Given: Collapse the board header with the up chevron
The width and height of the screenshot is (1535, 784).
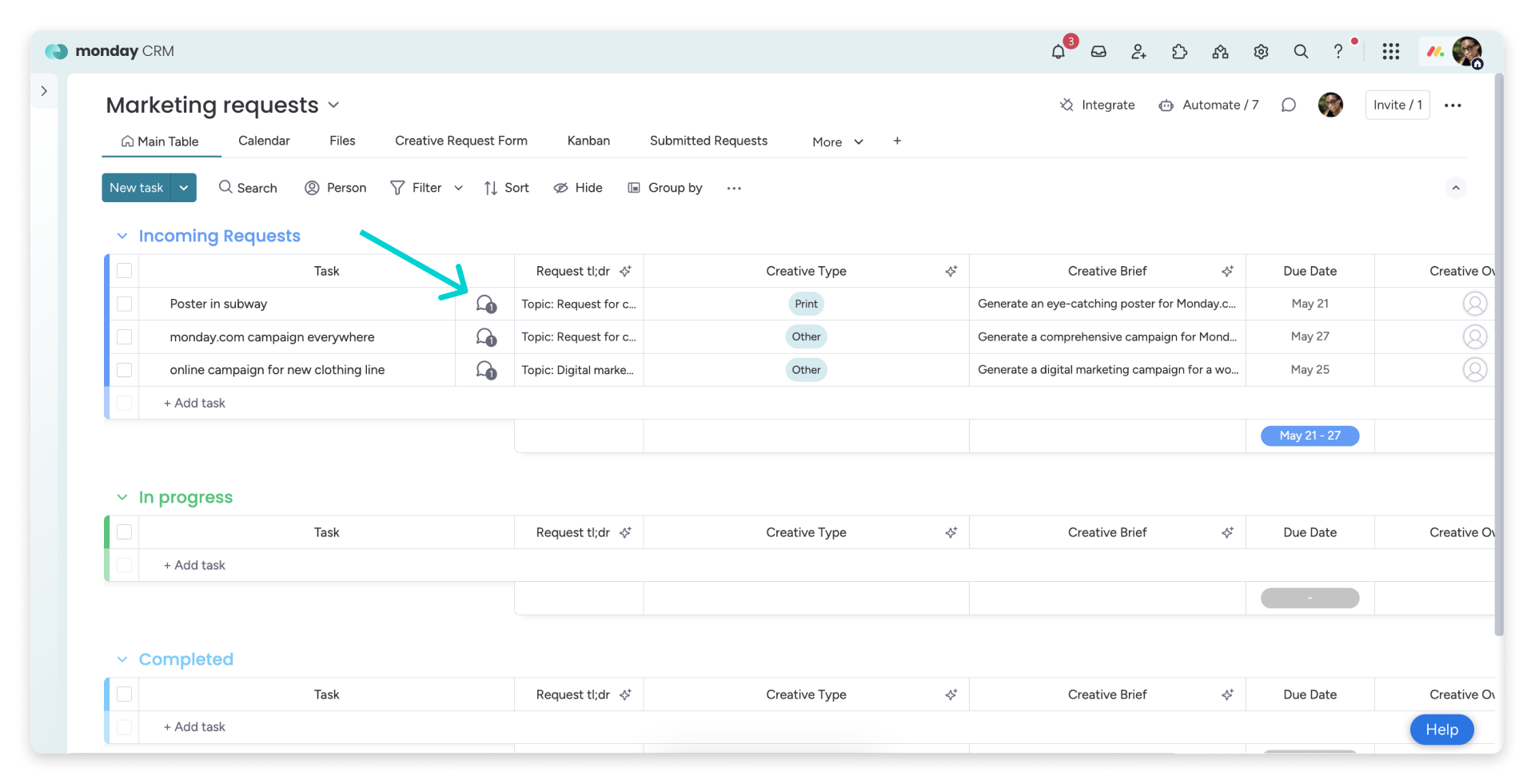Looking at the screenshot, I should 1456,188.
